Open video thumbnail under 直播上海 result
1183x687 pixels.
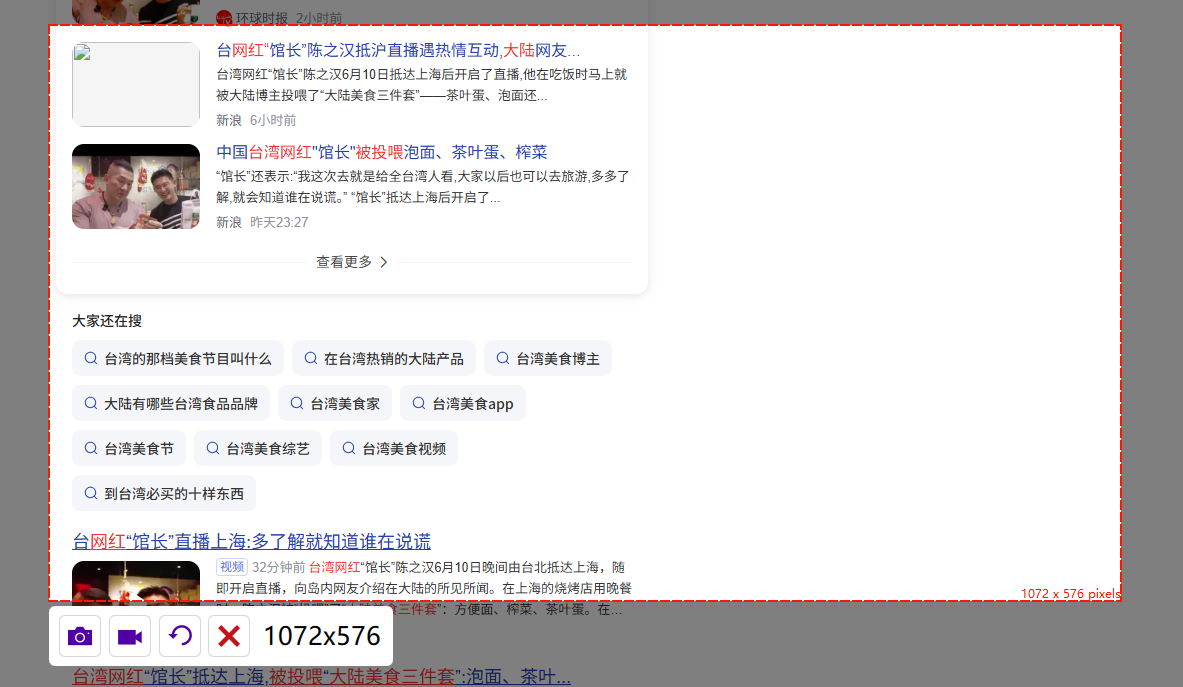tap(136, 581)
